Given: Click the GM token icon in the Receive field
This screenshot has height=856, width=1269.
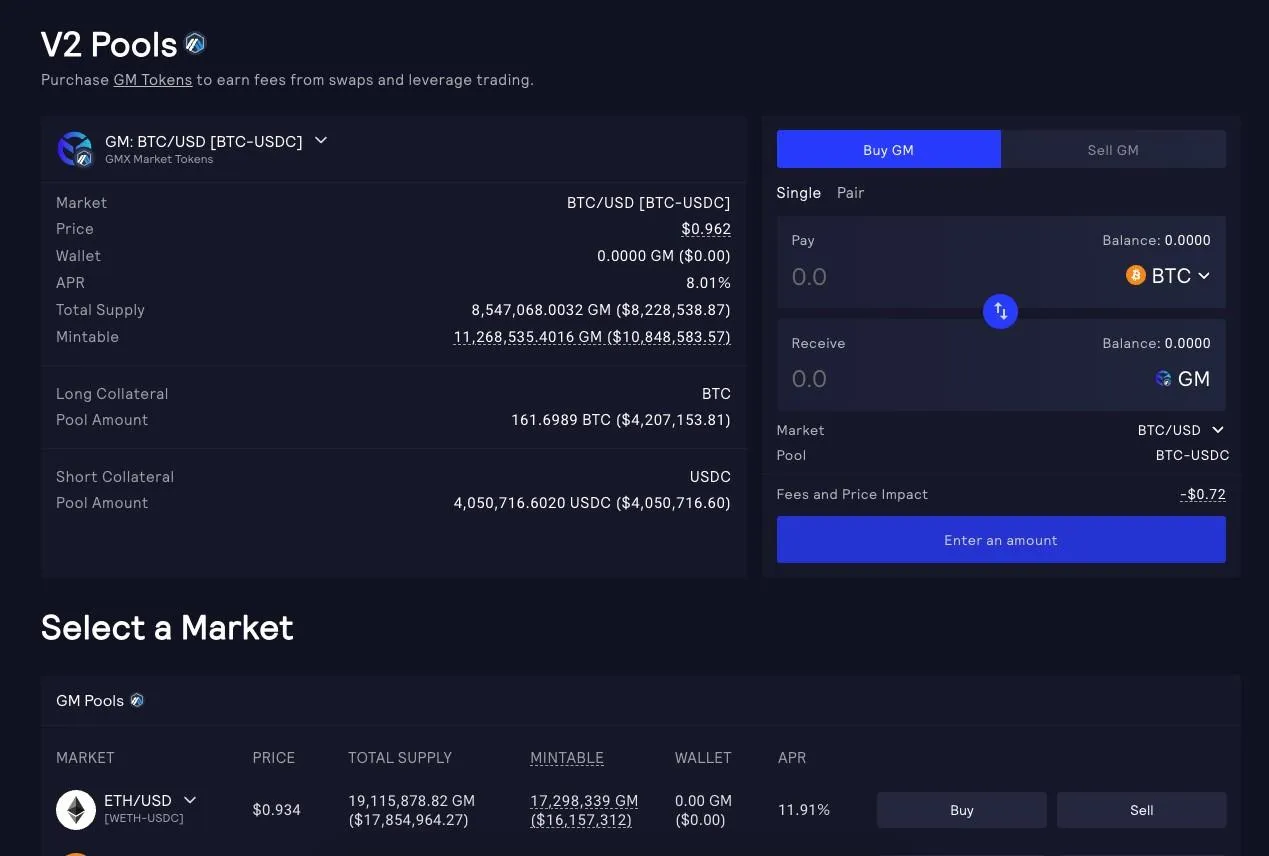Looking at the screenshot, I should coord(1162,378).
